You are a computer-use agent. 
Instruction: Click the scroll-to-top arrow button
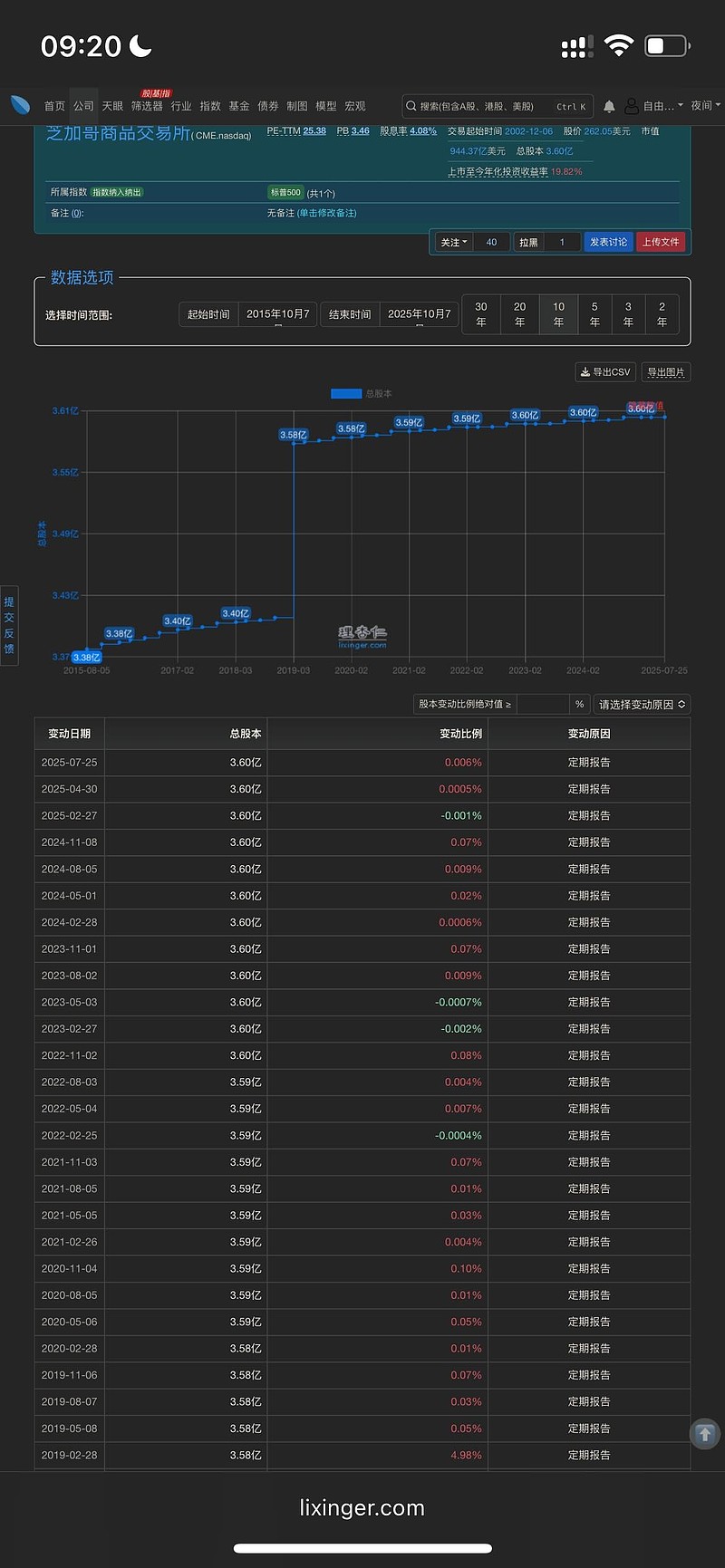click(705, 1434)
